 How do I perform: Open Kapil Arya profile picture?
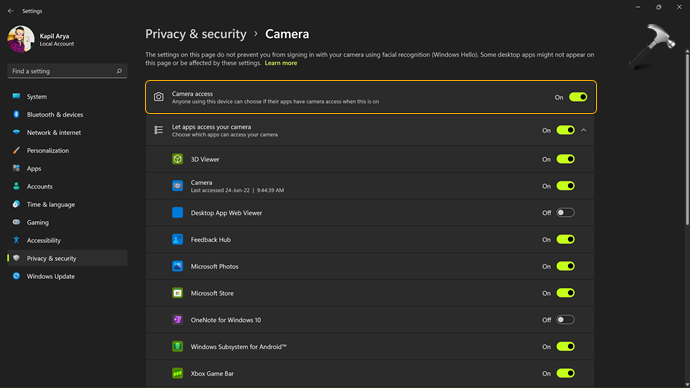tap(21, 39)
